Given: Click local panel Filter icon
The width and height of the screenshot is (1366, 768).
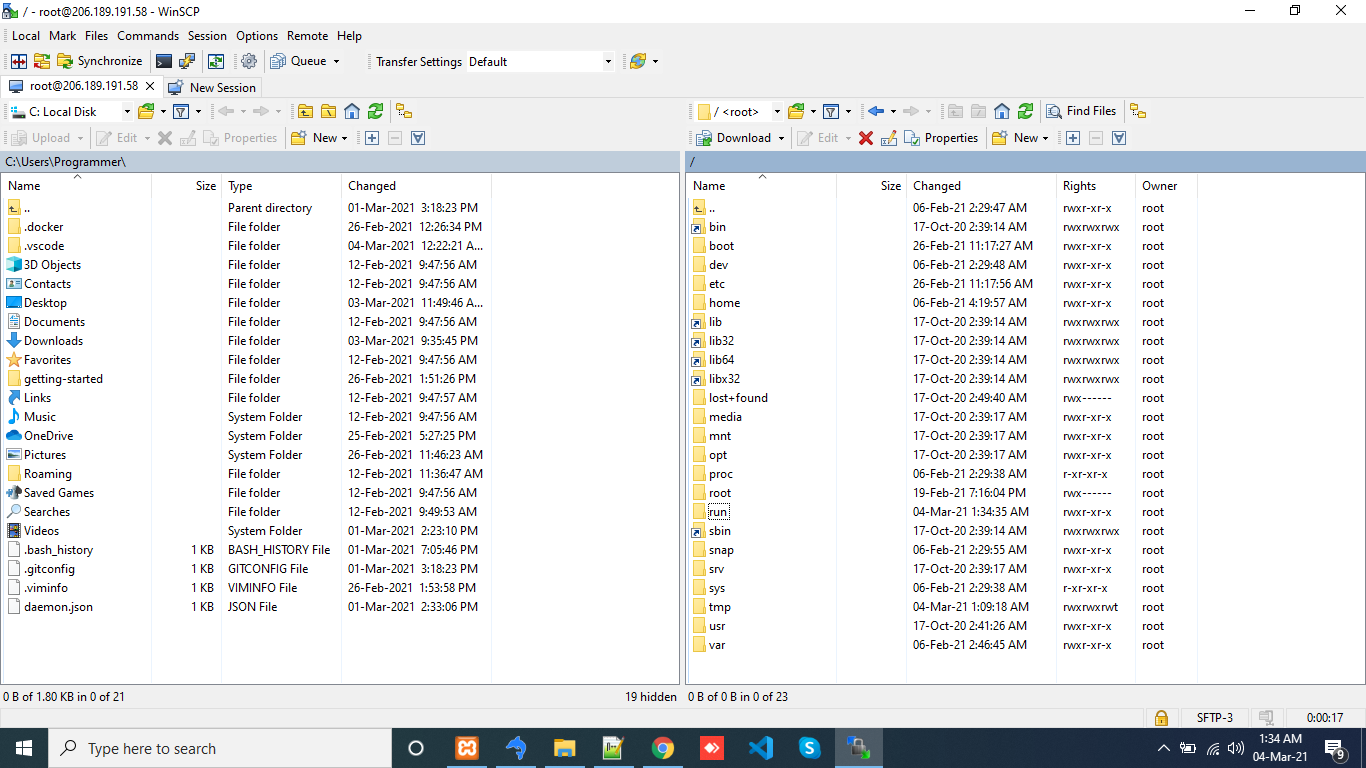Looking at the screenshot, I should point(181,111).
